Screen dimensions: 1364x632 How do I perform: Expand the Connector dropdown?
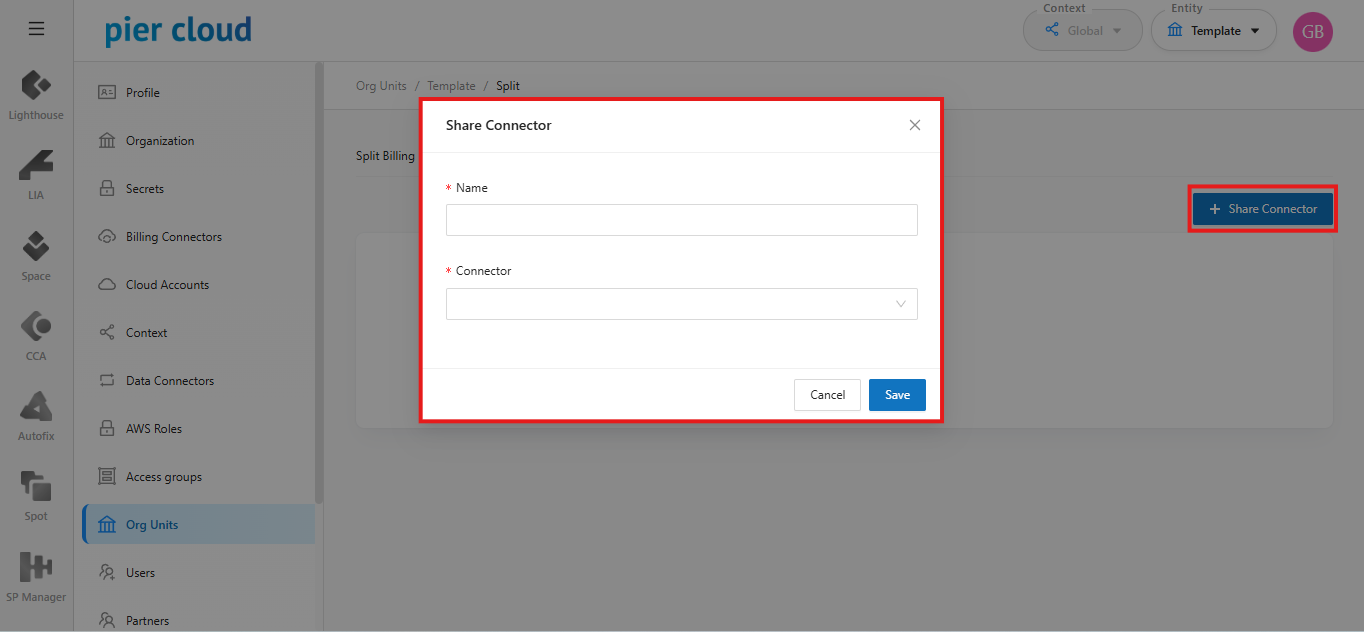681,304
